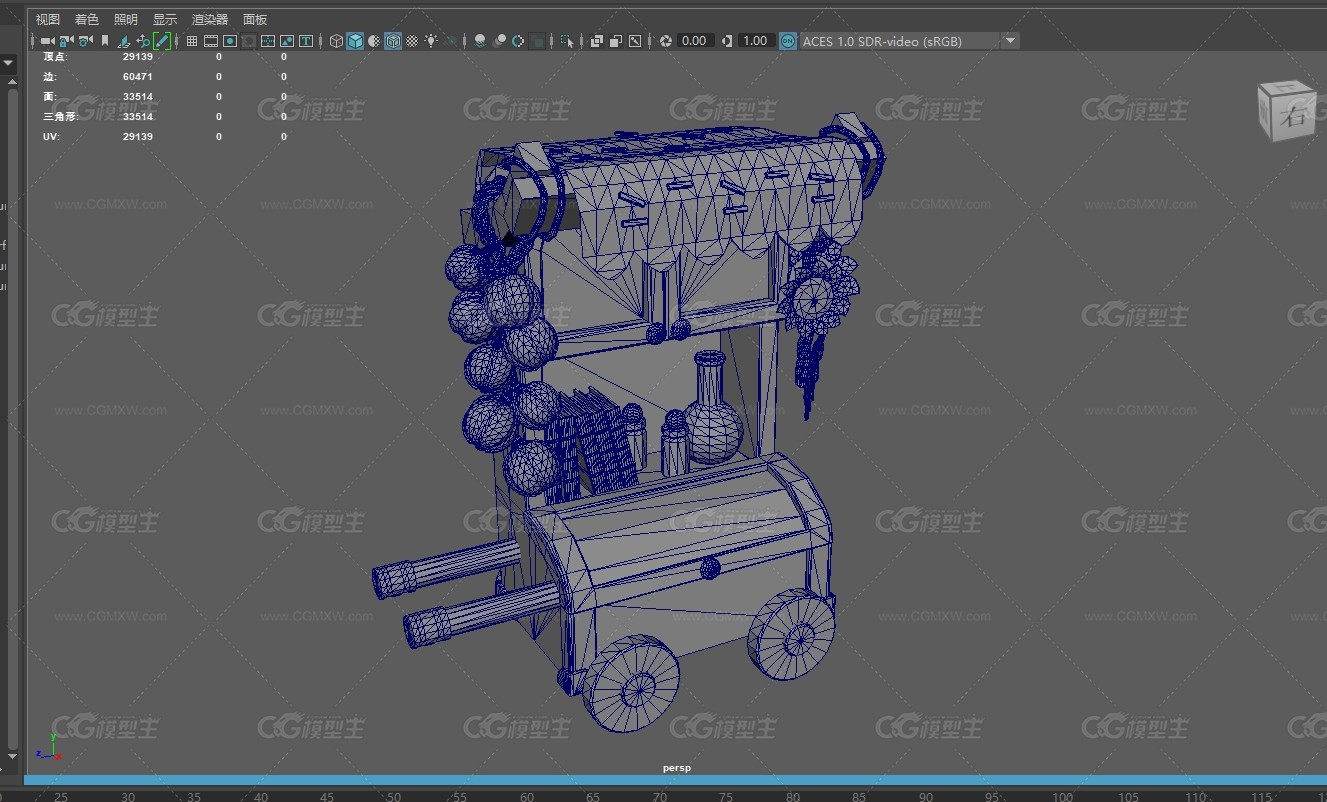The width and height of the screenshot is (1327, 802).
Task: Toggle the Lock Camera icon
Action: coord(66,41)
